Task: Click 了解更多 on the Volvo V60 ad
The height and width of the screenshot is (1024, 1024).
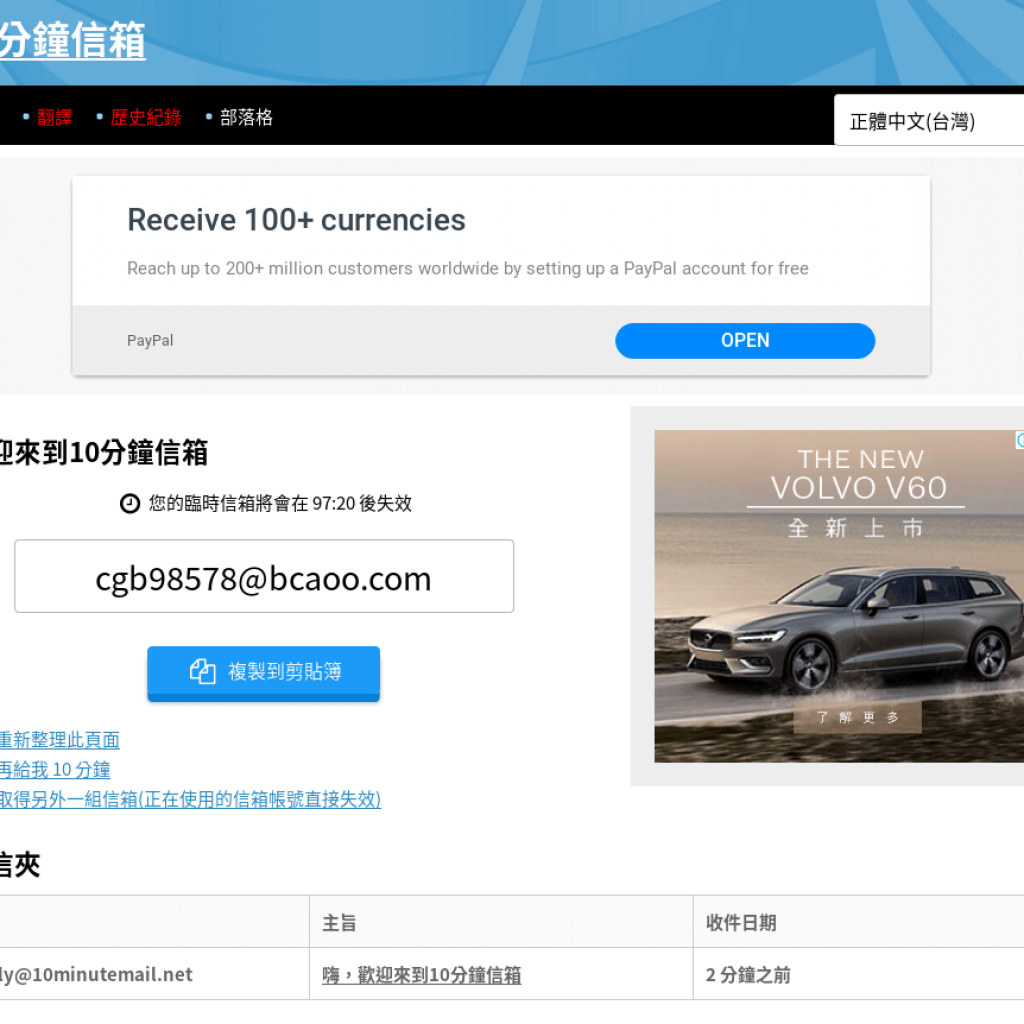Action: coord(857,716)
